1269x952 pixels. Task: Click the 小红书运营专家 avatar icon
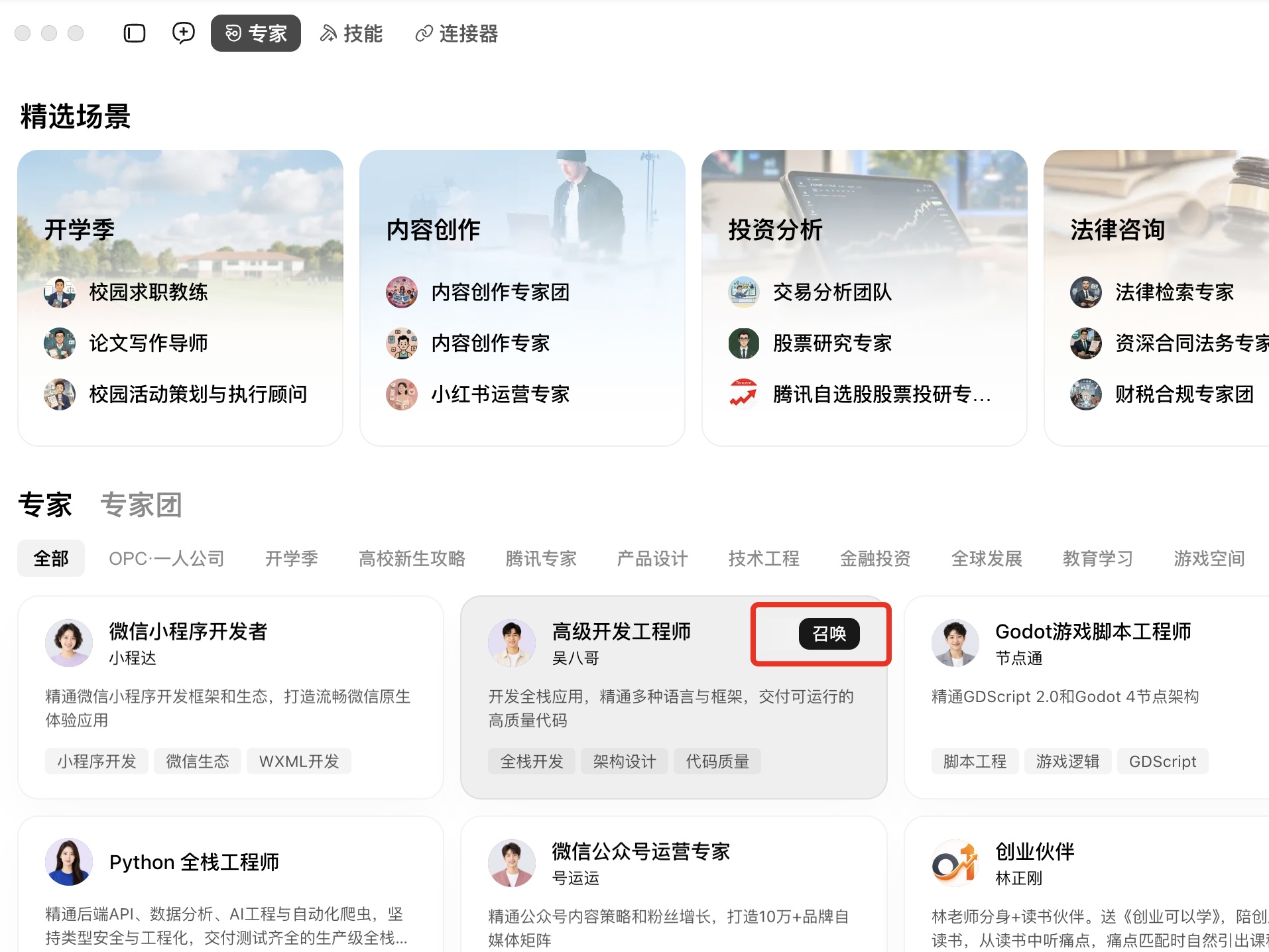click(402, 394)
